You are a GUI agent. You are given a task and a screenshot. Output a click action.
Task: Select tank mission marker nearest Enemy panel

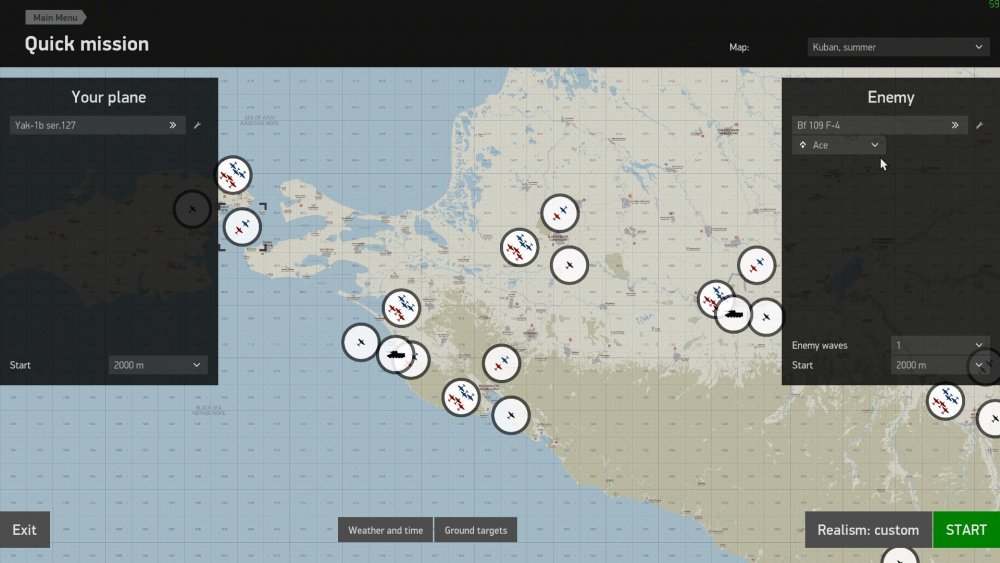coord(733,314)
